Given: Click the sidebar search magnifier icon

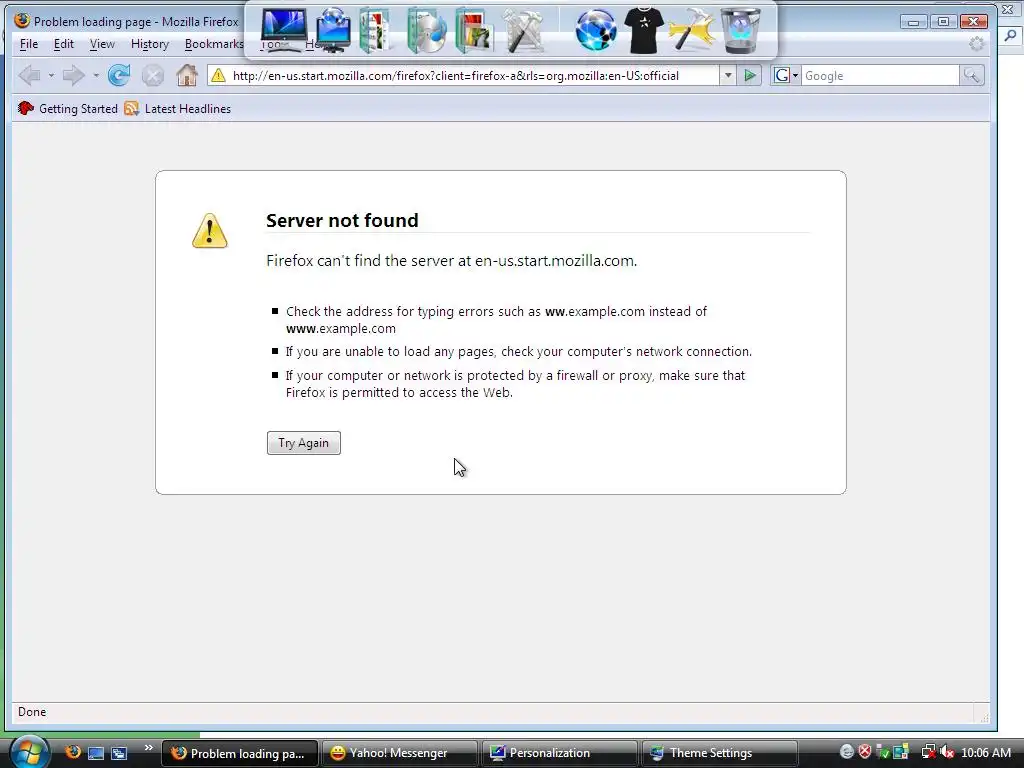Looking at the screenshot, I should 1010,35.
